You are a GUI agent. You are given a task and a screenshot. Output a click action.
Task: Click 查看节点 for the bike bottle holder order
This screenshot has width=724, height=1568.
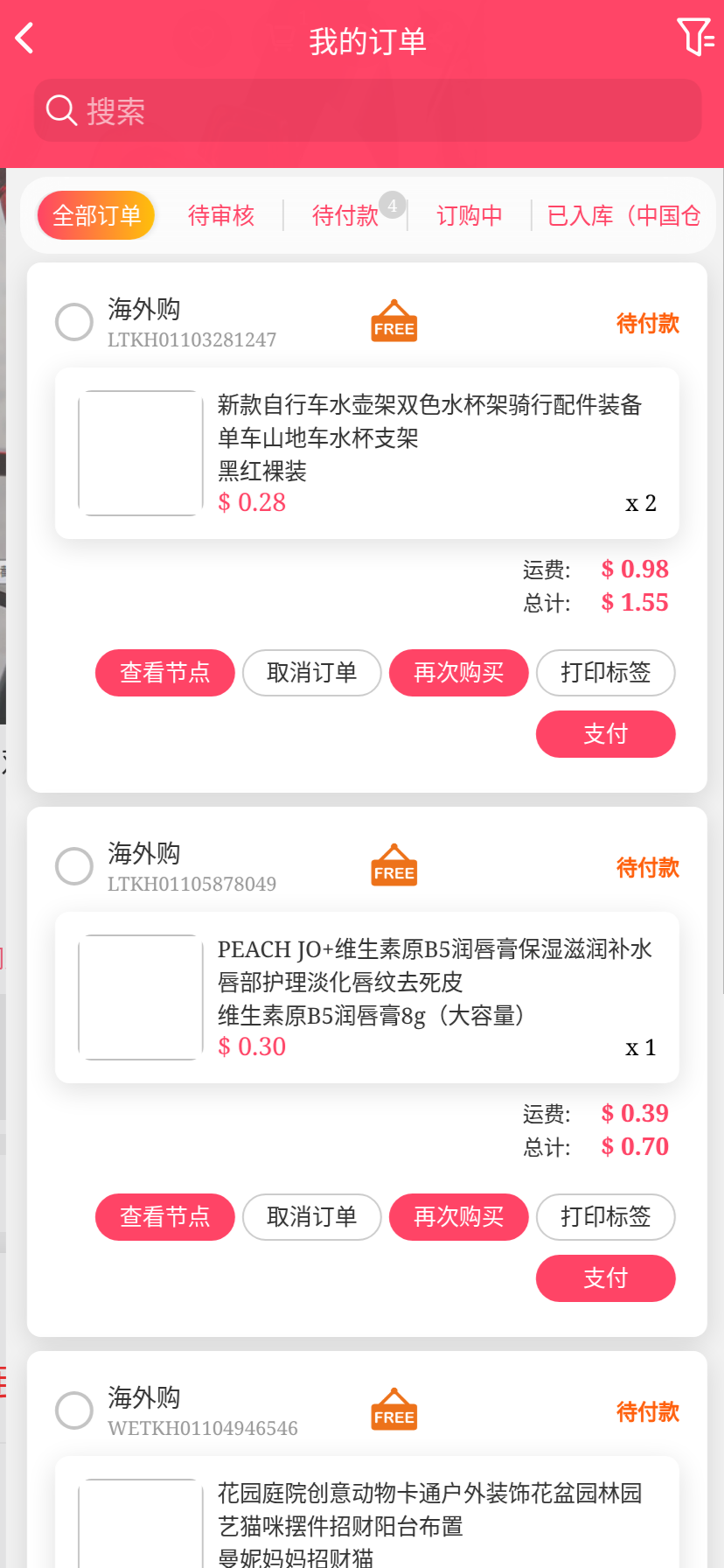point(165,673)
